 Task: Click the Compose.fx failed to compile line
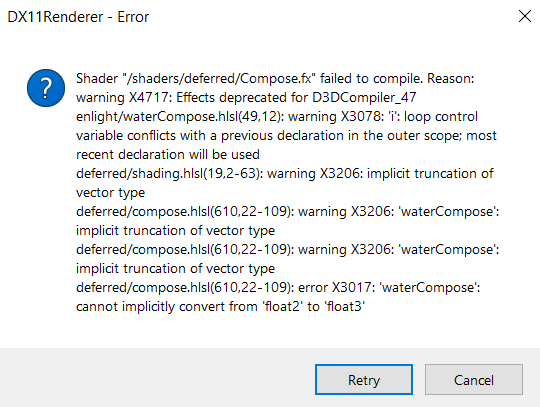pyautogui.click(x=275, y=79)
